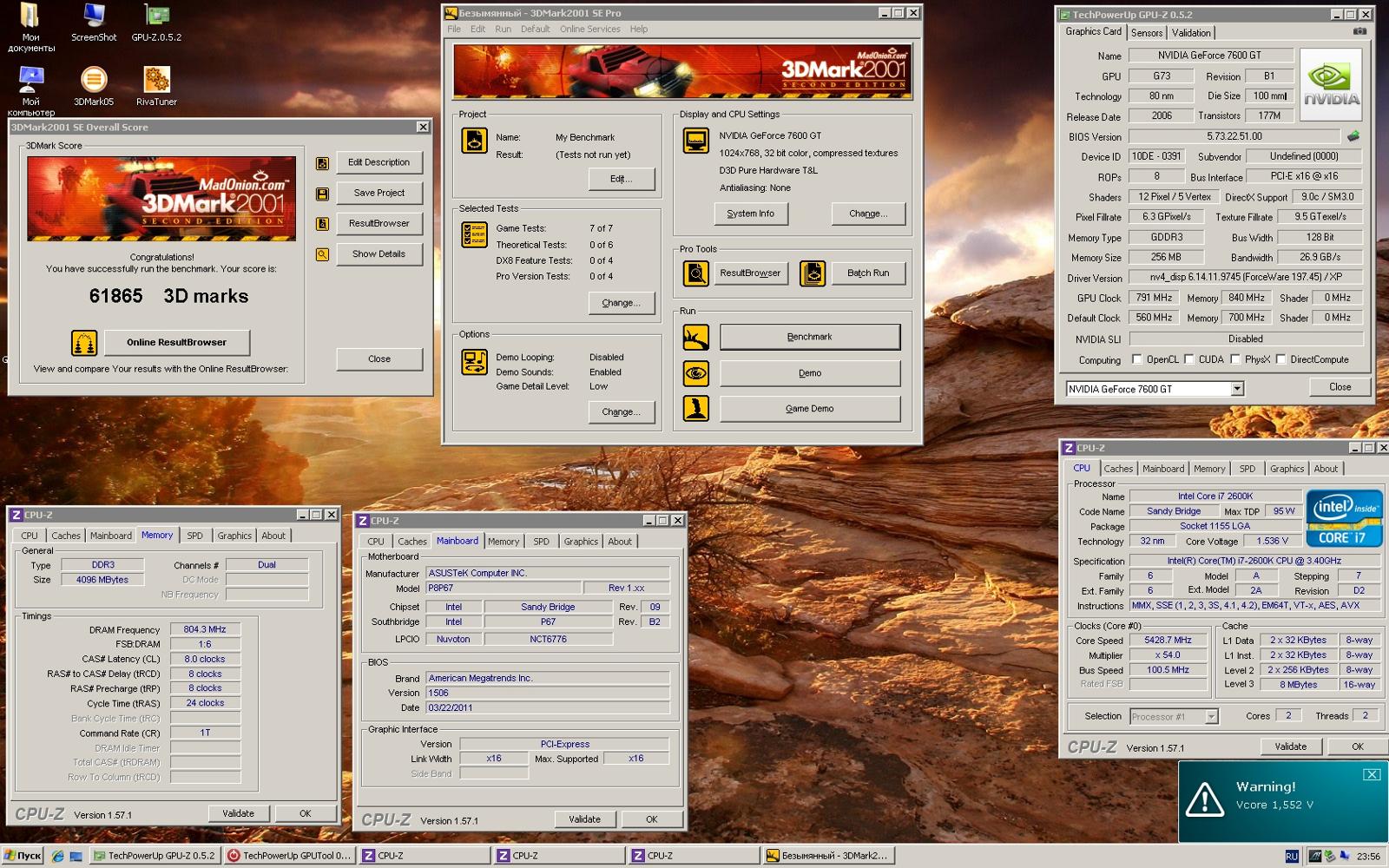Click the Show Details magnifier icon
This screenshot has width=1389, height=868.
(x=322, y=255)
